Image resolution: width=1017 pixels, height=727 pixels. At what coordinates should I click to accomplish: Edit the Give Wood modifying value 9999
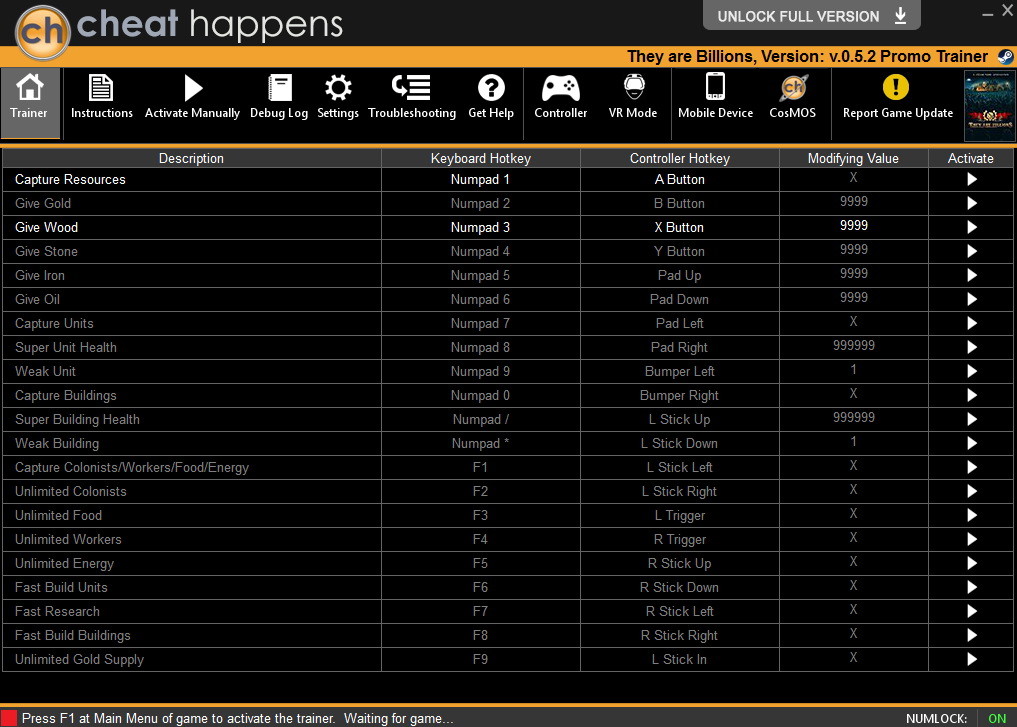[854, 226]
